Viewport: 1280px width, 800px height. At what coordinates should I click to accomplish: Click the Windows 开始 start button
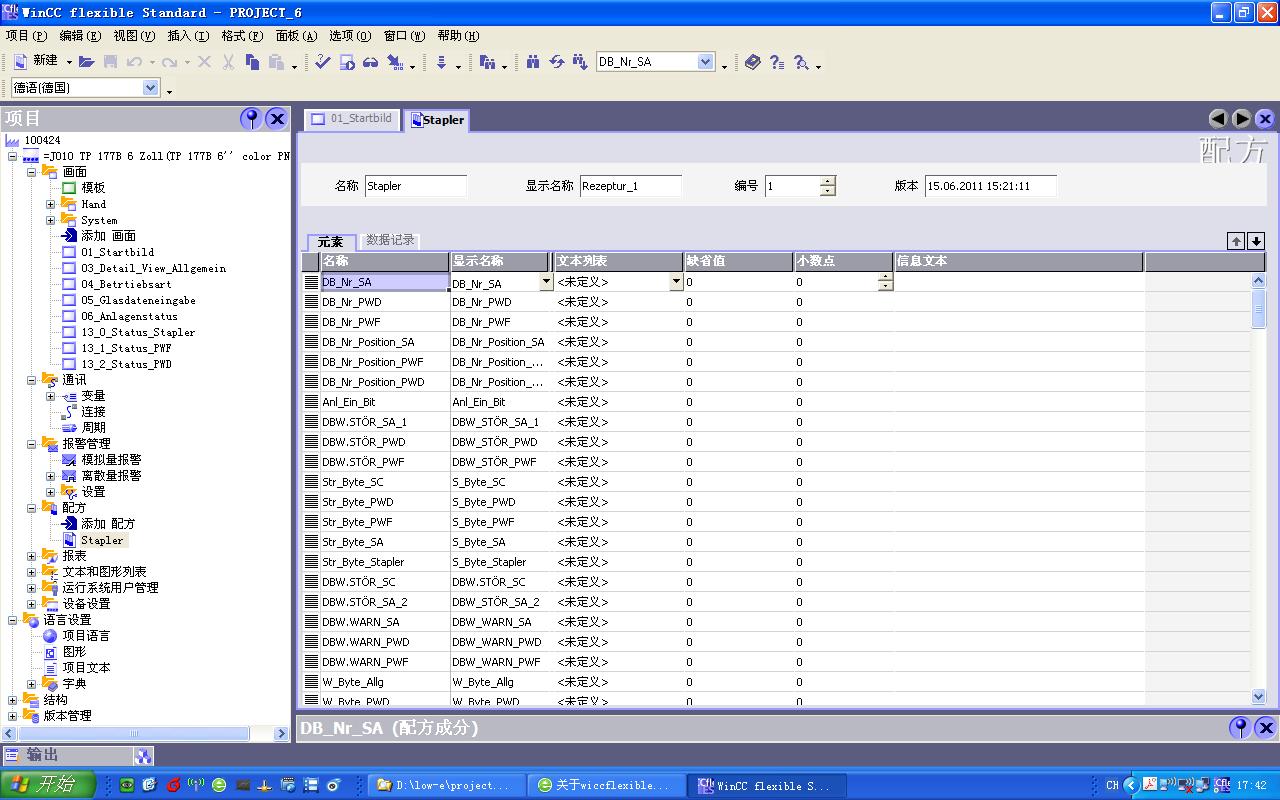(48, 785)
